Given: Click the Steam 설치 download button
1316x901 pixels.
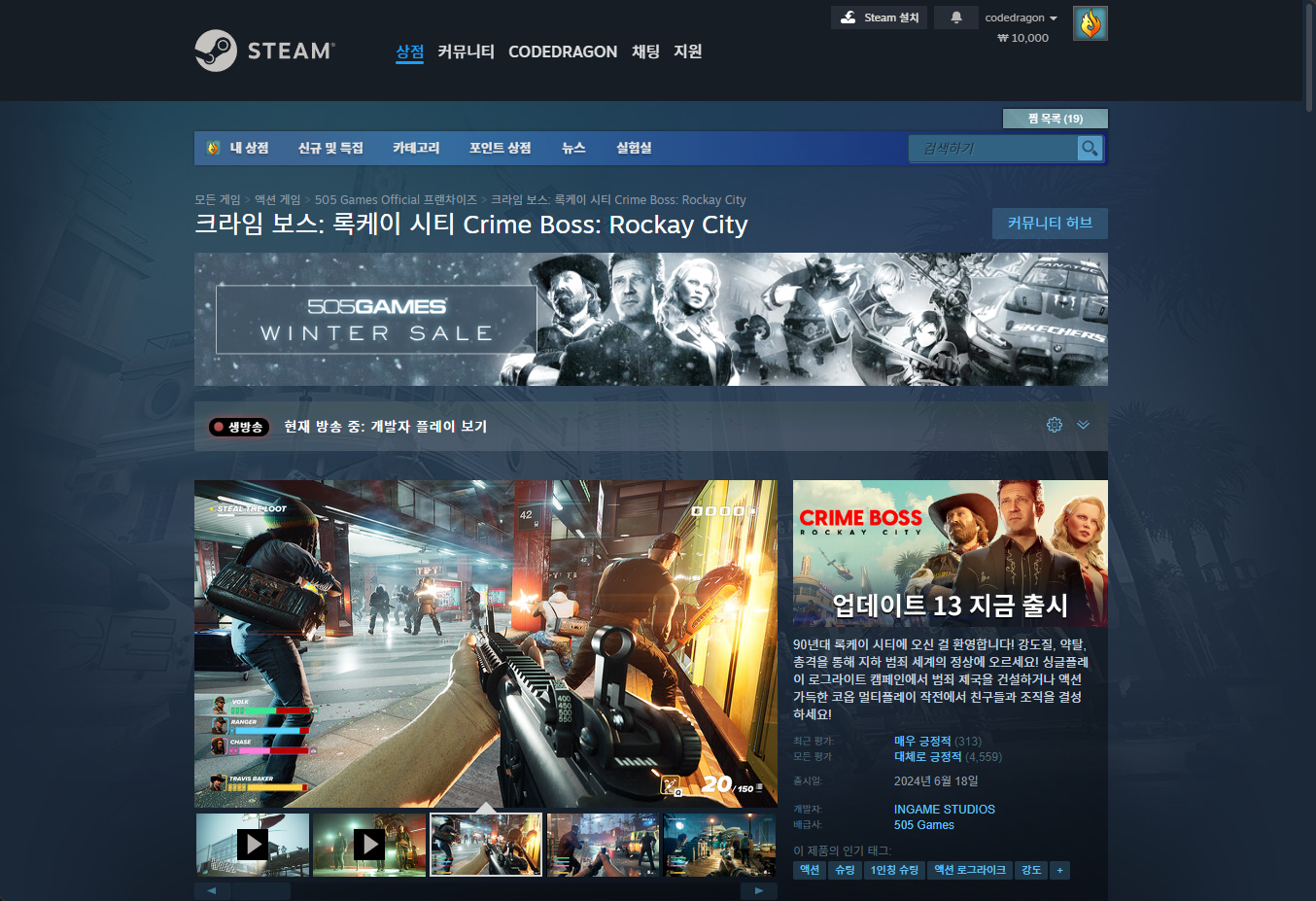Looking at the screenshot, I should click(x=880, y=17).
